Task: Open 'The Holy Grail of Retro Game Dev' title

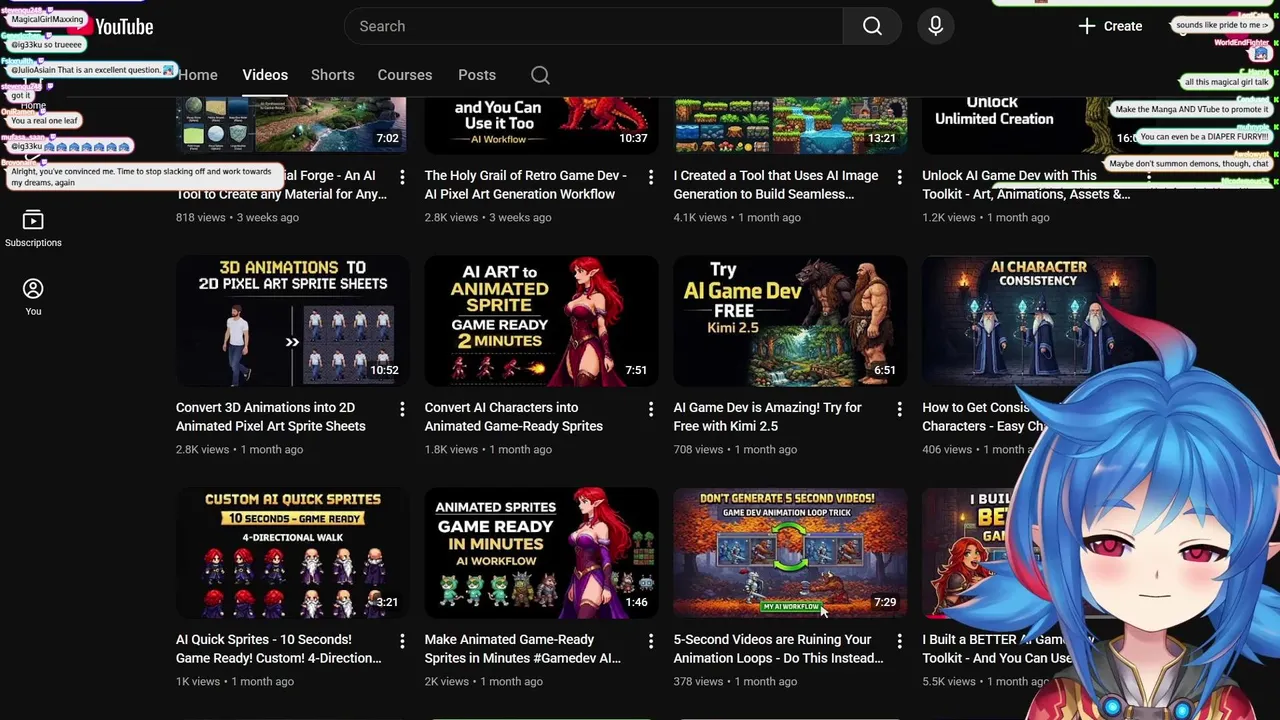Action: [x=525, y=185]
